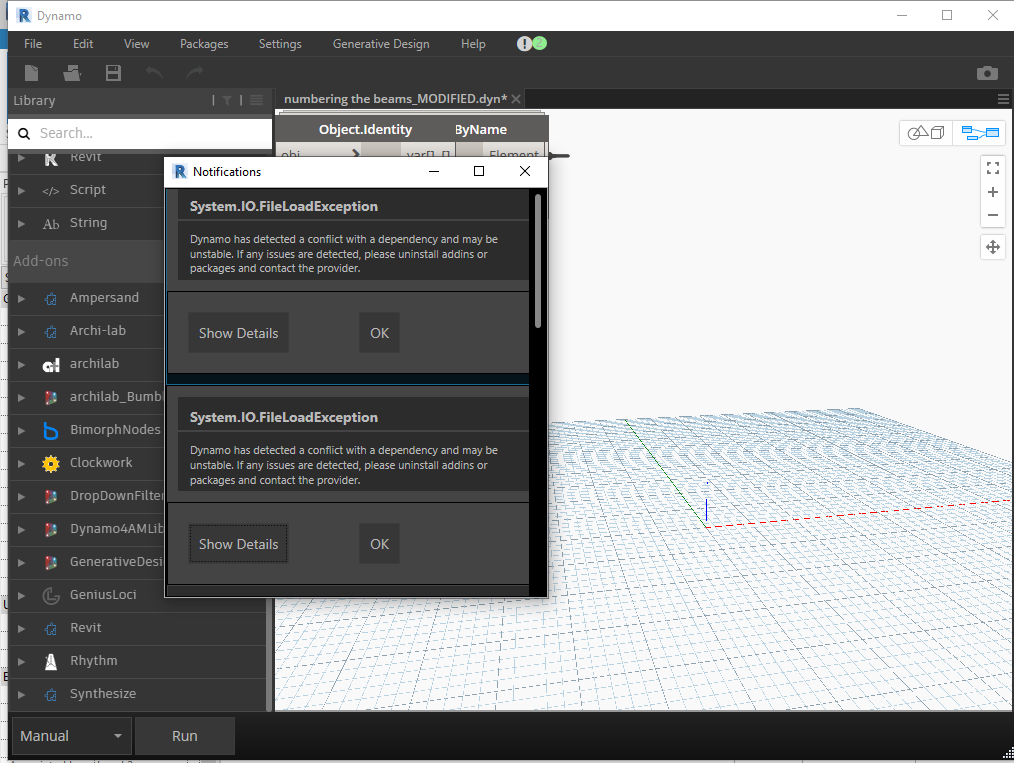Screen dimensions: 1014x763
Task: Expand the Archi-lab add-on
Action: tap(21, 331)
